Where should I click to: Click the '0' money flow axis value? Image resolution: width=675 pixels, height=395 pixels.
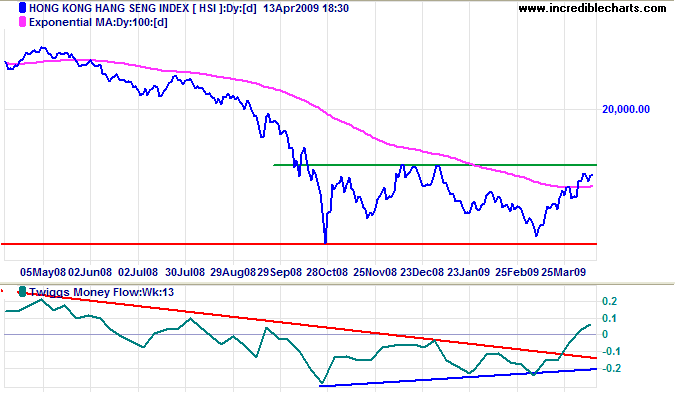pyautogui.click(x=605, y=334)
